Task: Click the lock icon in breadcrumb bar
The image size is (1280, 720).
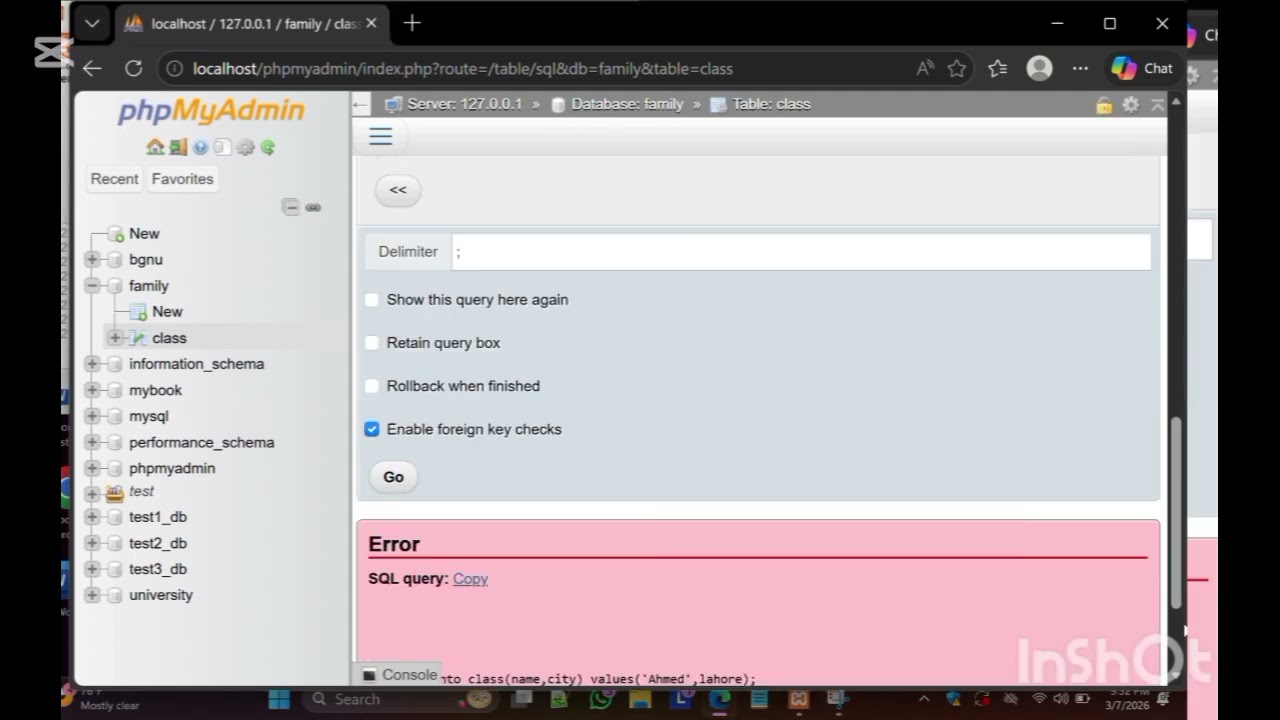Action: pos(1104,104)
